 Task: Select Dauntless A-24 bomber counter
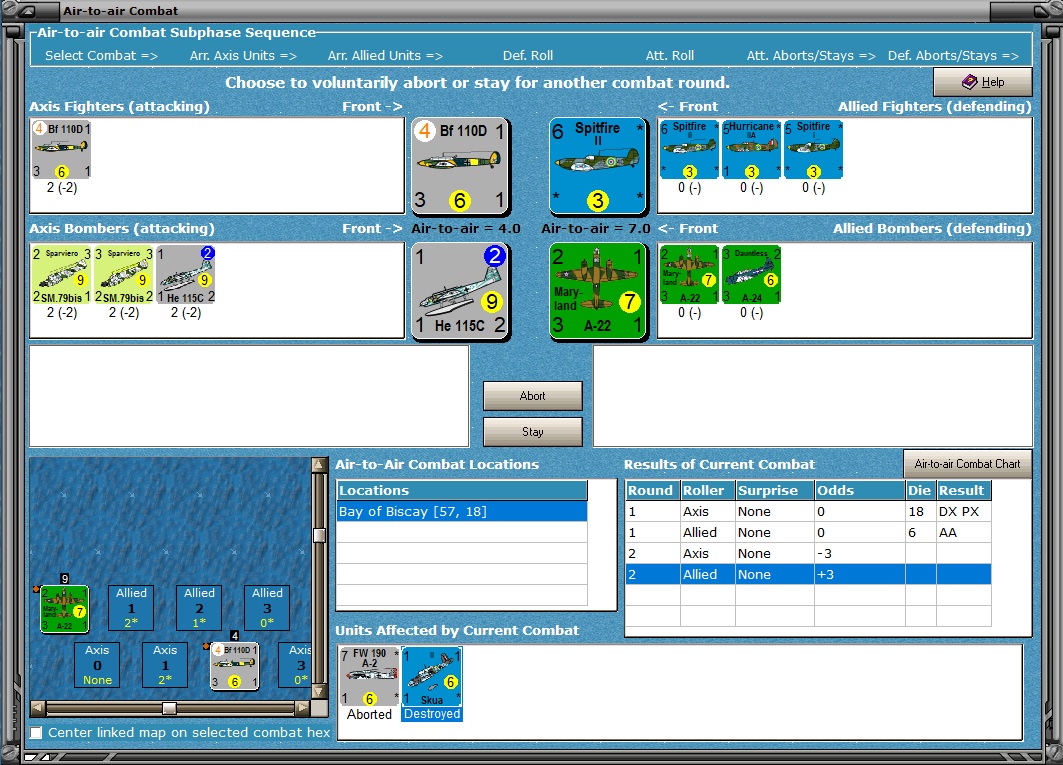coord(751,275)
